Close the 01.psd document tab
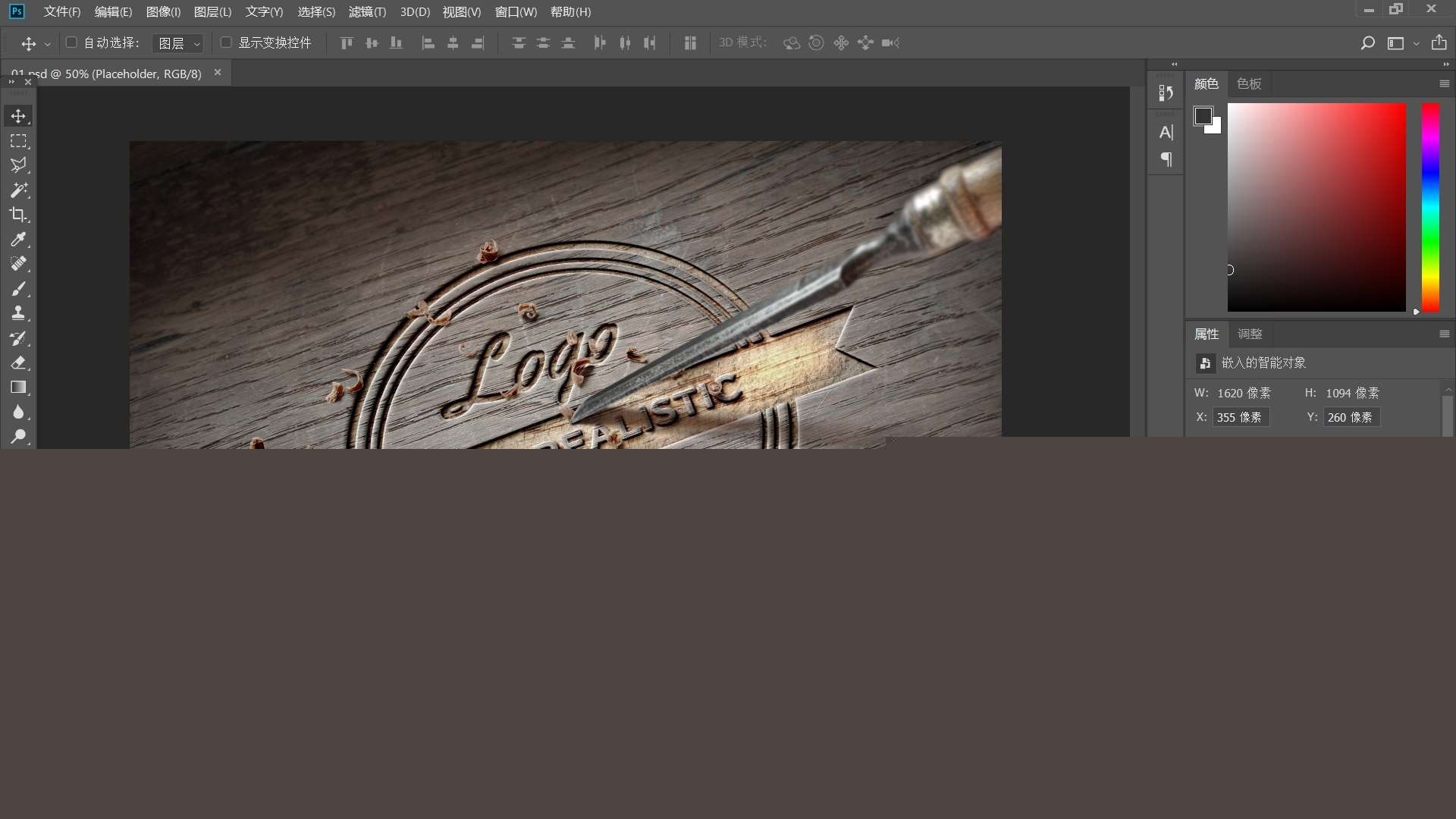Viewport: 1456px width, 819px height. coord(218,73)
